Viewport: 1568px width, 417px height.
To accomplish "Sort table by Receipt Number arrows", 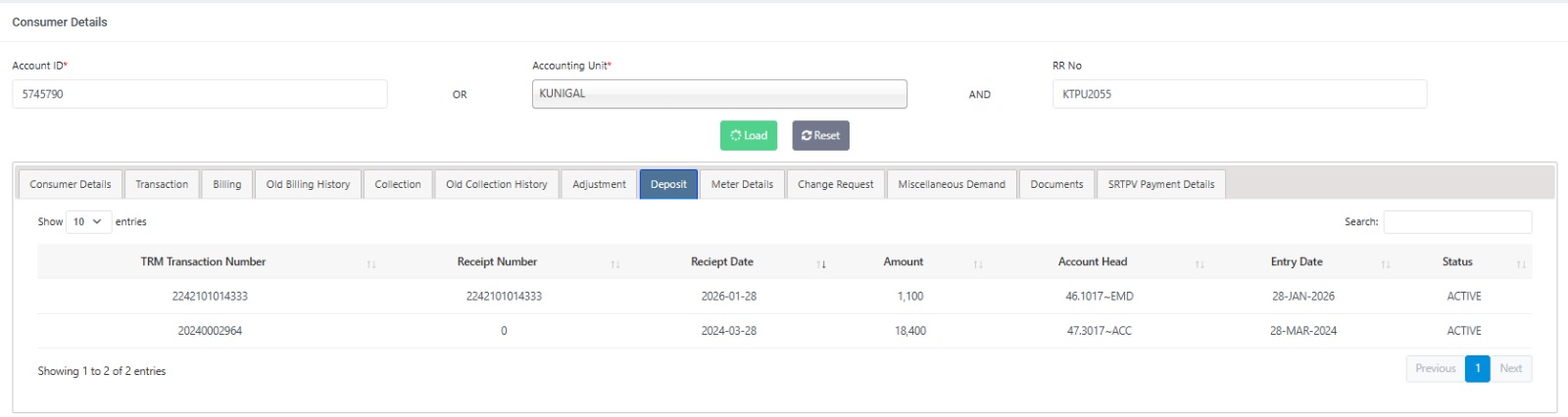I will click(x=615, y=263).
